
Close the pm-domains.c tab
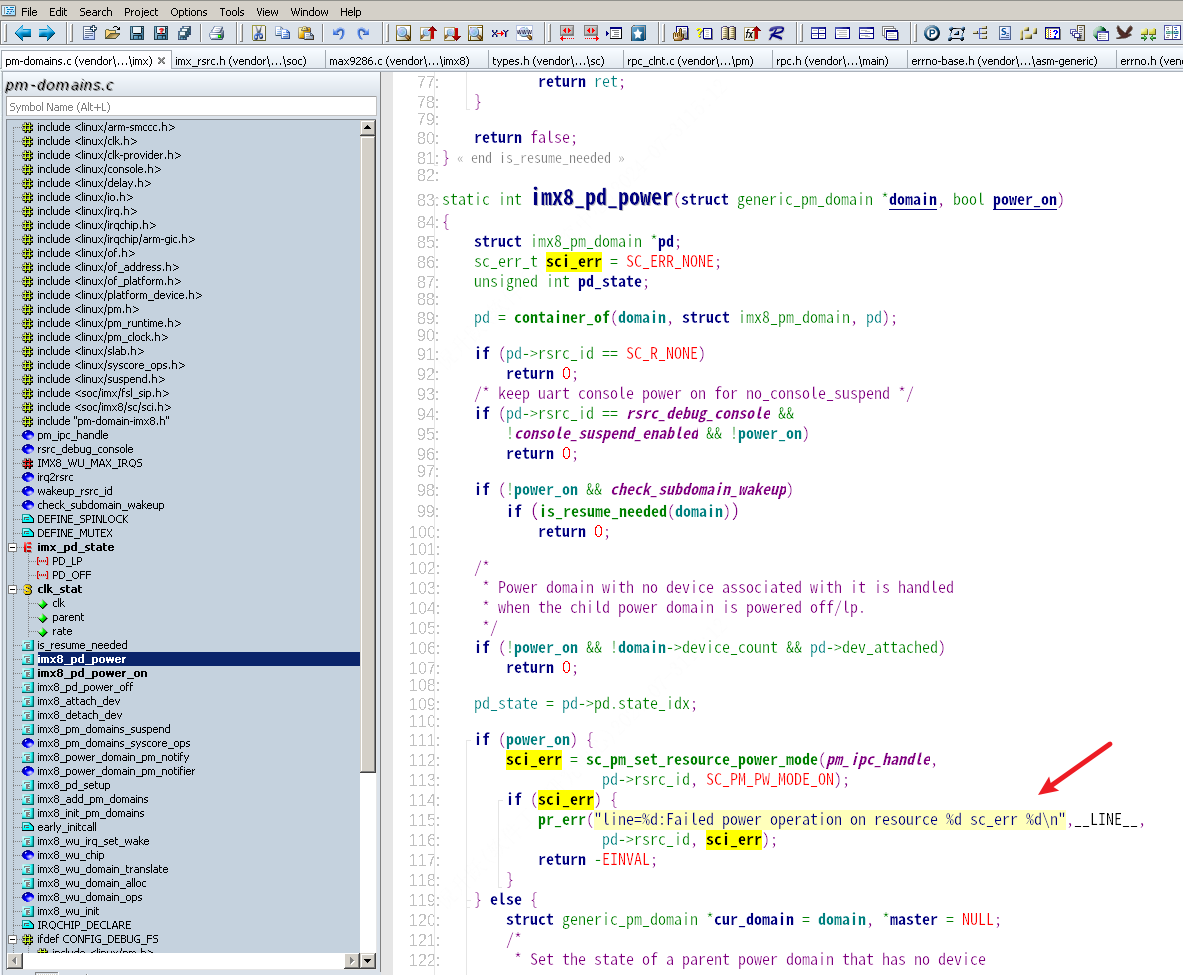click(162, 60)
